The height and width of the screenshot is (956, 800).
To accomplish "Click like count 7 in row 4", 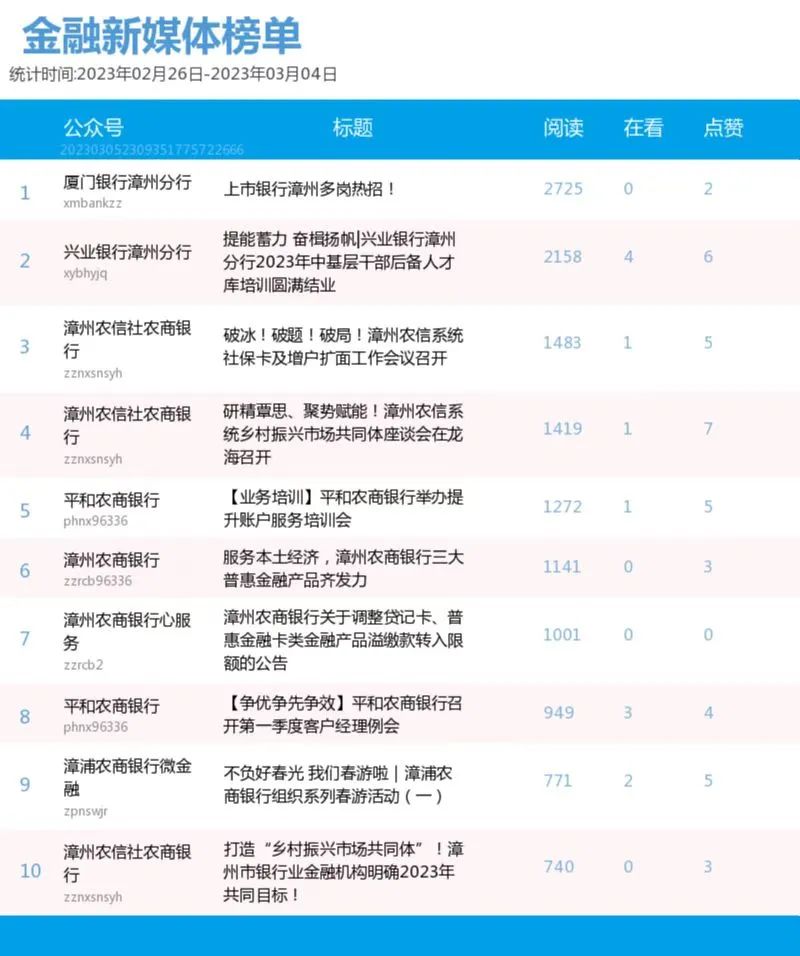I will (708, 429).
